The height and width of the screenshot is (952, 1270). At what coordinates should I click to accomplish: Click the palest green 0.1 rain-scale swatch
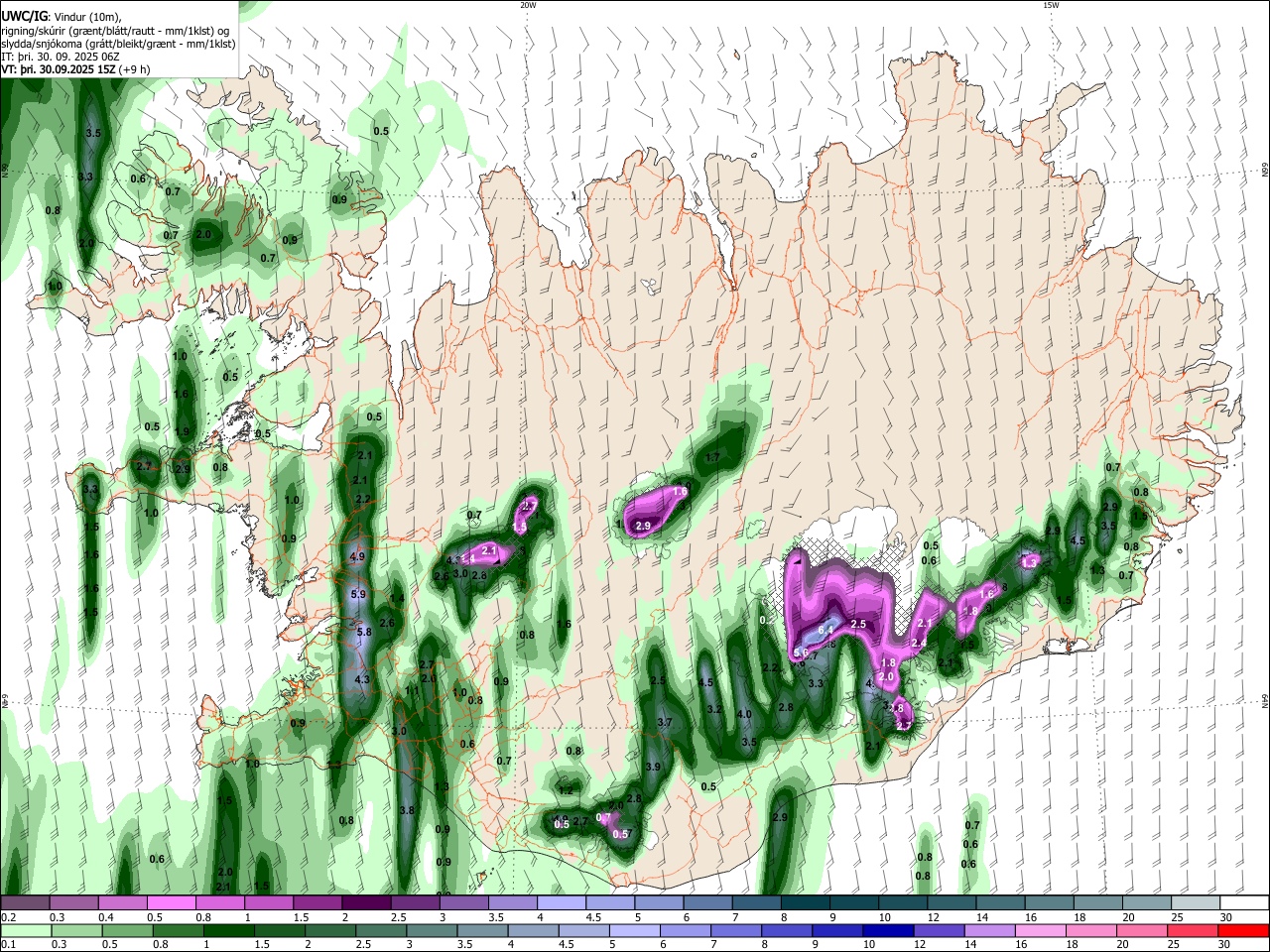coord(27,930)
